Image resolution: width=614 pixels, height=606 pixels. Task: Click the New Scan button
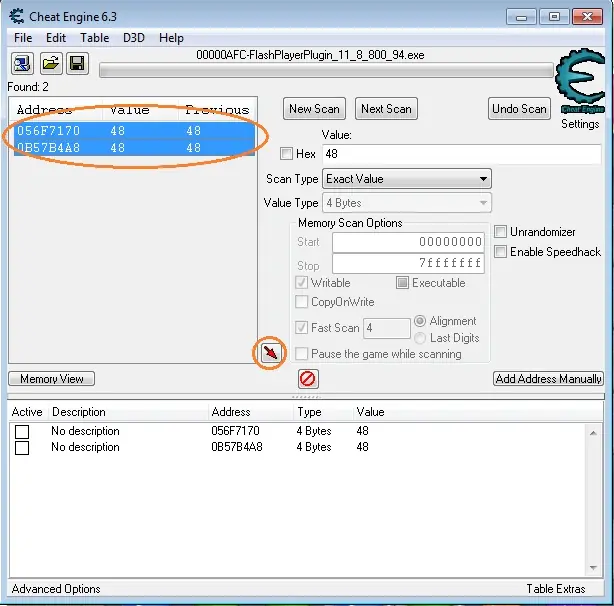coord(314,109)
